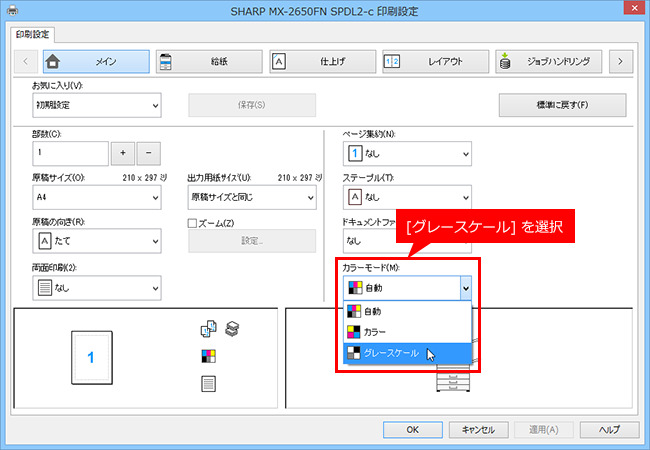
Task: Open the お気に入り 初期設定 dropdown
Action: 97,105
